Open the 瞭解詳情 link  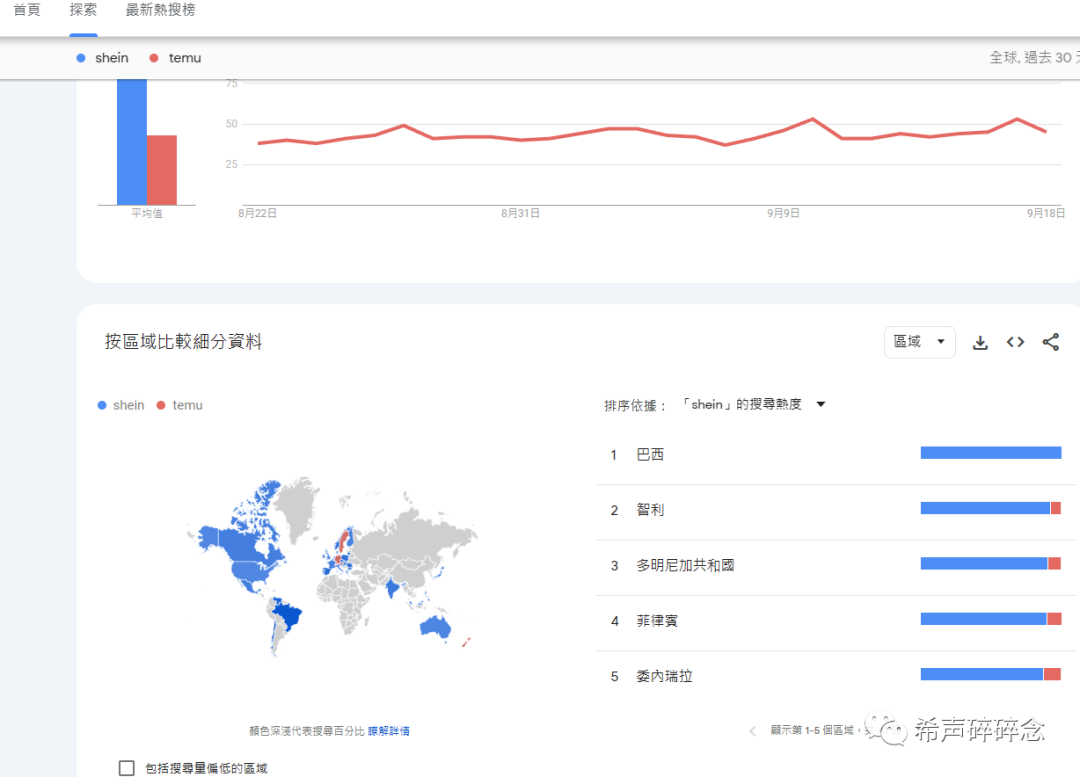388,731
